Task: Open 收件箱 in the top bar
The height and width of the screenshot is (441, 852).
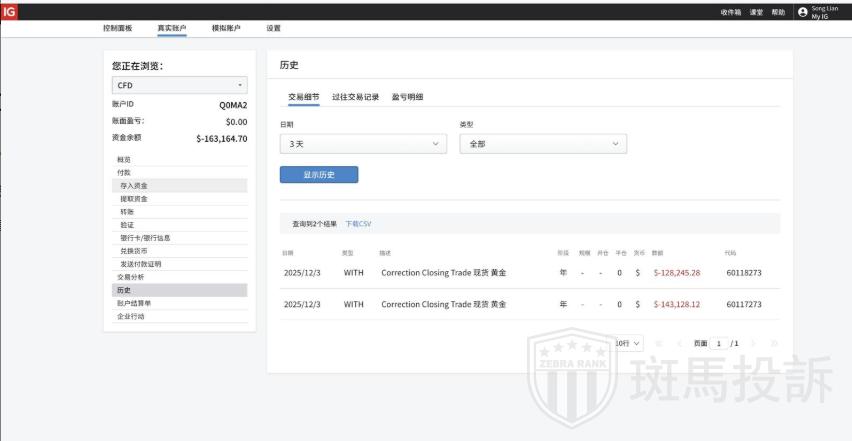Action: (731, 12)
